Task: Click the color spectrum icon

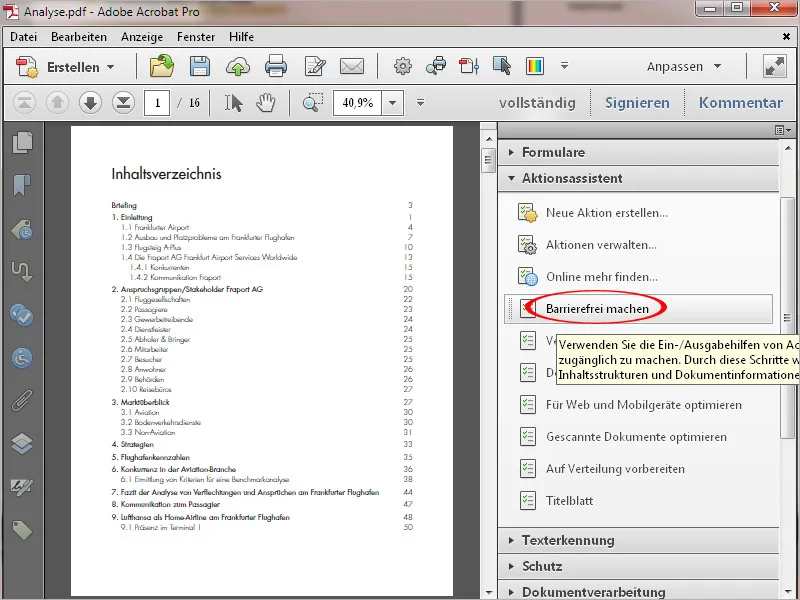Action: coord(535,66)
